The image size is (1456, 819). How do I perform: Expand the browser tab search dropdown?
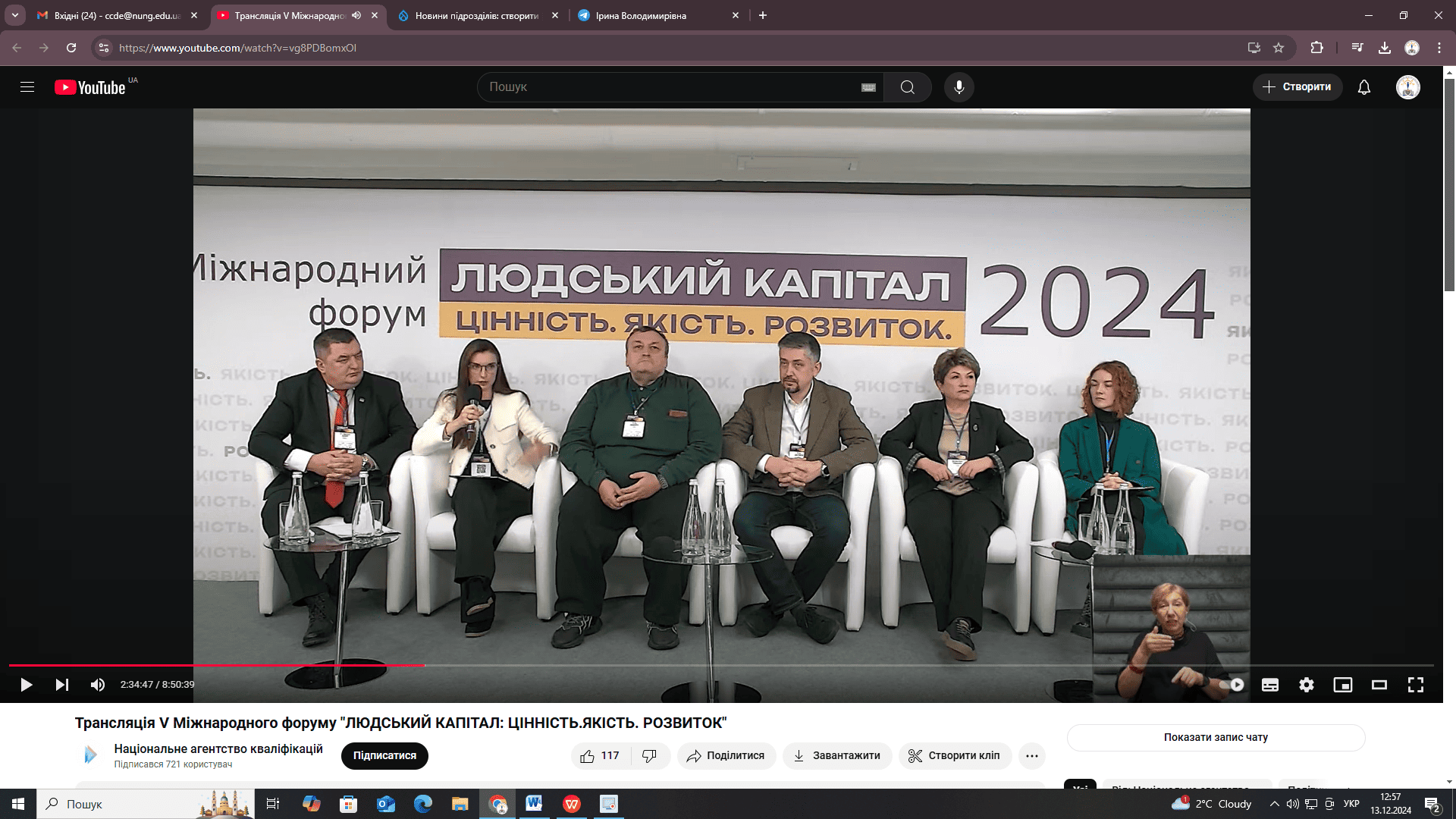click(14, 15)
